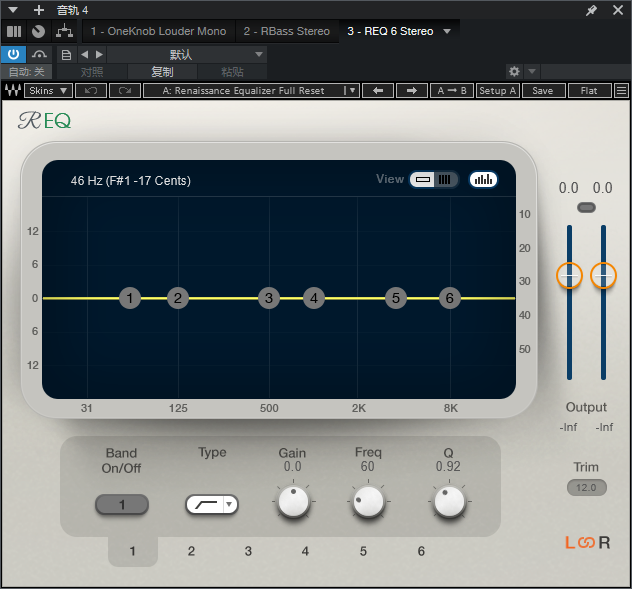The height and width of the screenshot is (589, 632).
Task: Select band tab 2
Action: click(x=191, y=551)
